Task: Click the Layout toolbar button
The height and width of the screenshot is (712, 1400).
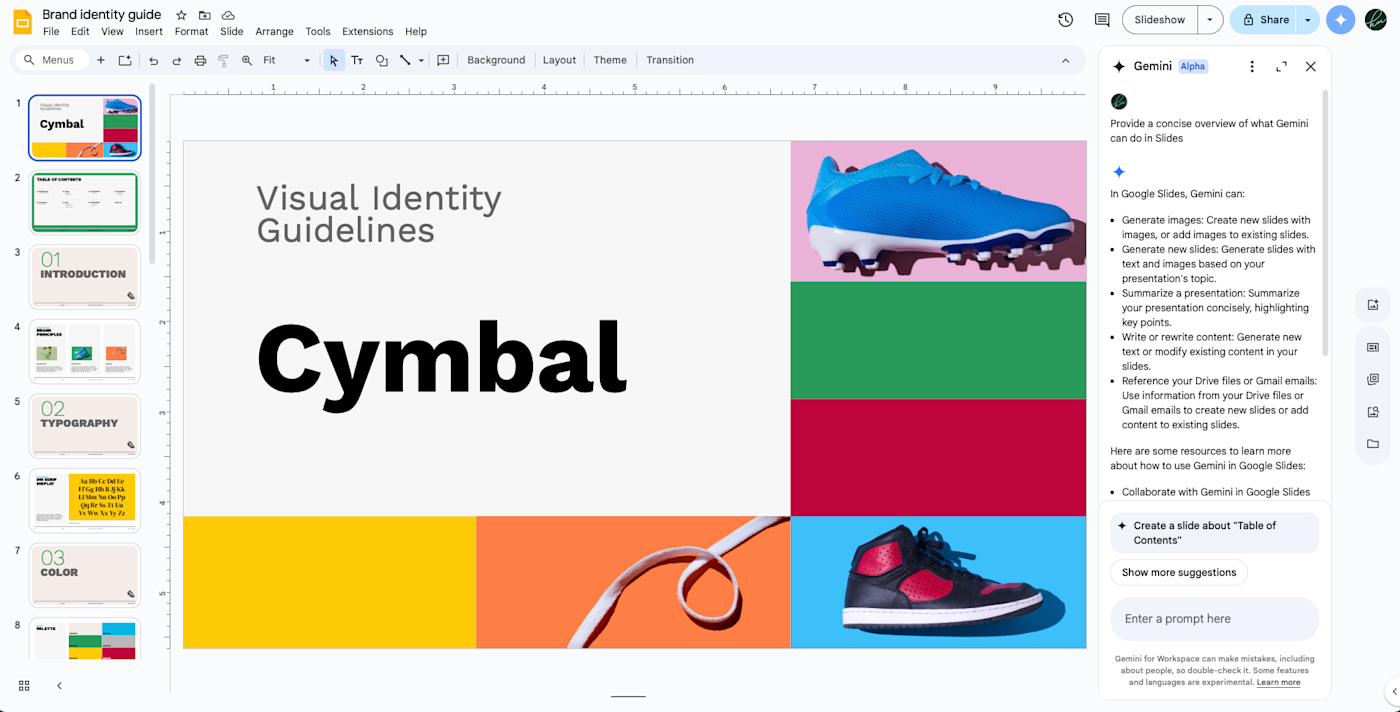Action: coord(559,60)
